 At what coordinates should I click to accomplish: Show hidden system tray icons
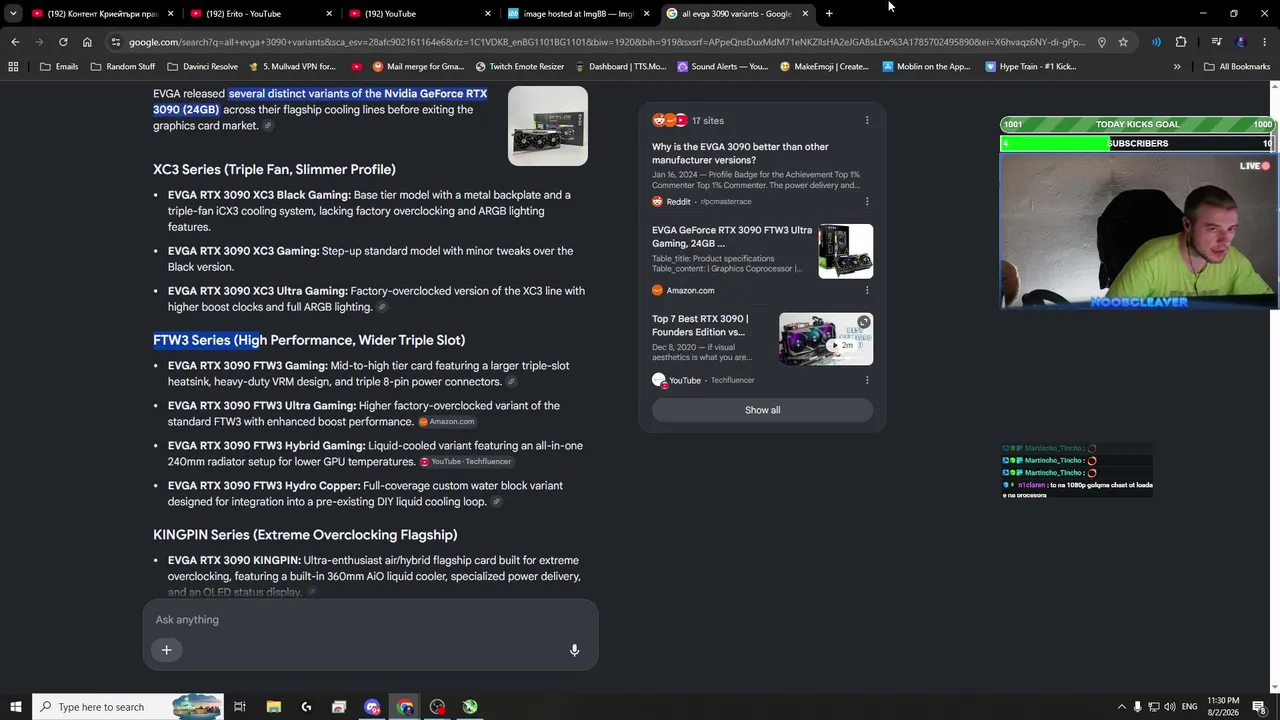tap(1121, 707)
